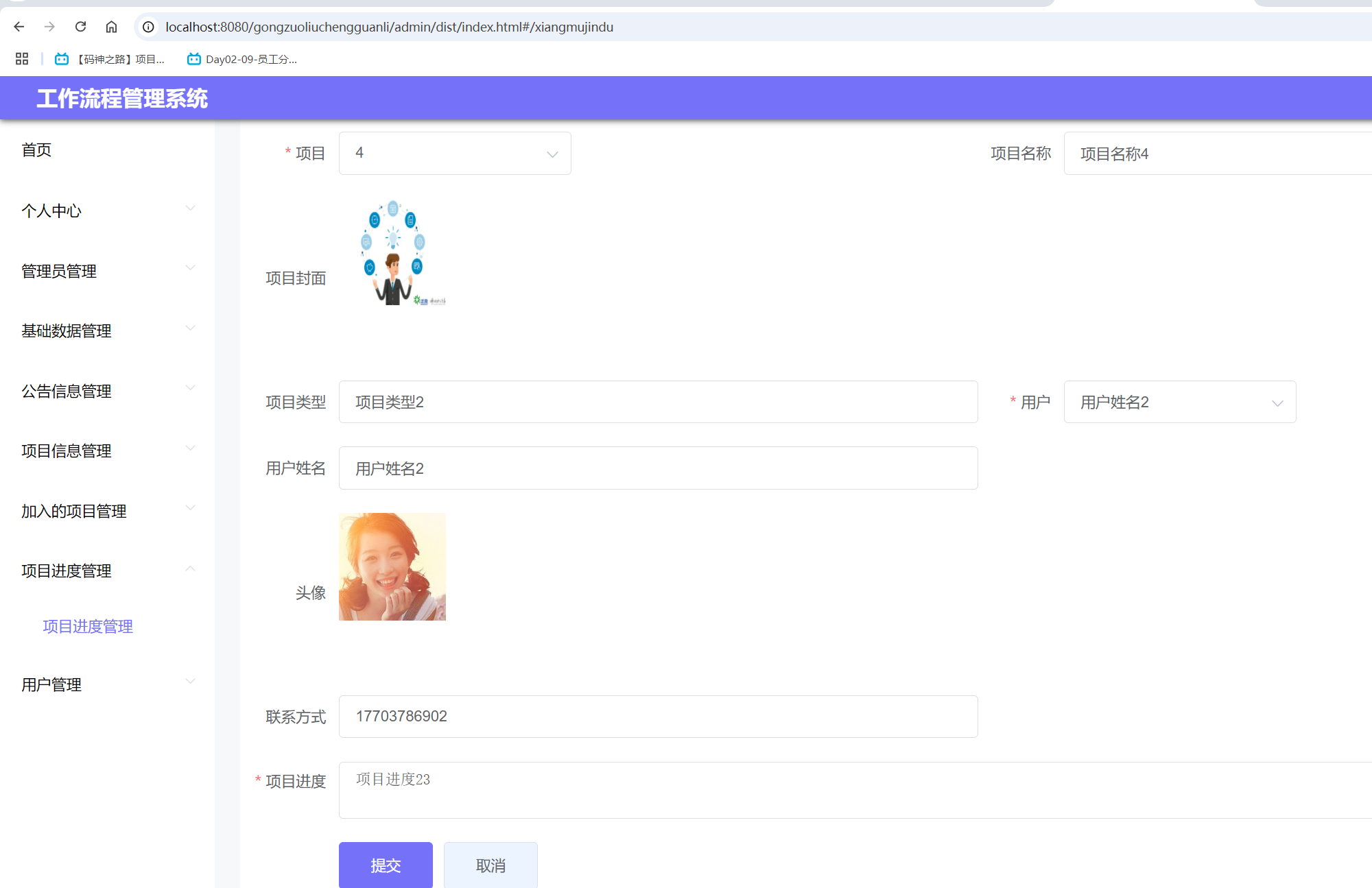1372x888 pixels.
Task: Click the browser back arrow
Action: point(19,27)
